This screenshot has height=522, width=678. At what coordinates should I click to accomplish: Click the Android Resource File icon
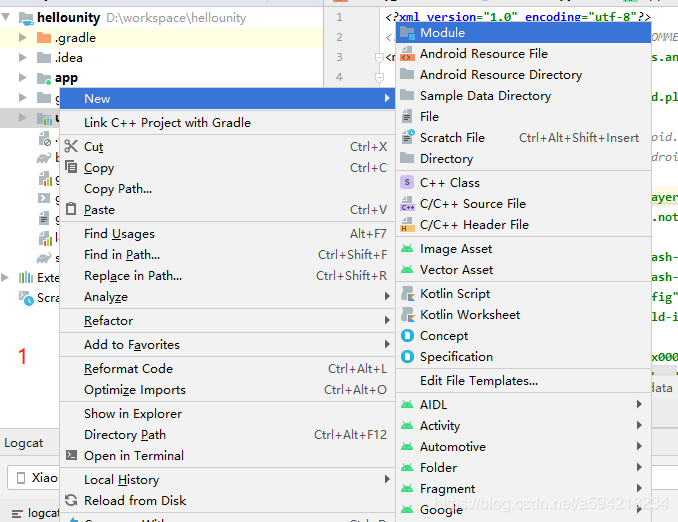tap(407, 54)
